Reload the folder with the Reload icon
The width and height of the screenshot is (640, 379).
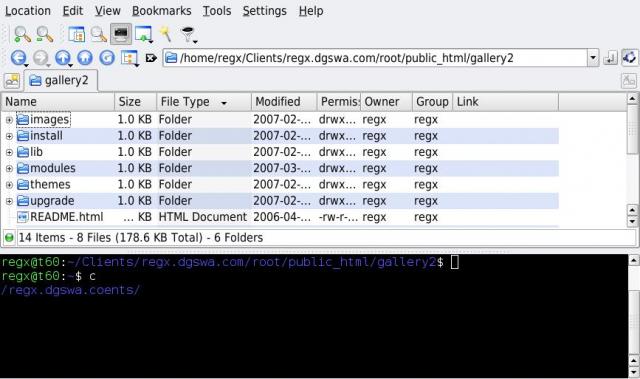pyautogui.click(x=107, y=58)
